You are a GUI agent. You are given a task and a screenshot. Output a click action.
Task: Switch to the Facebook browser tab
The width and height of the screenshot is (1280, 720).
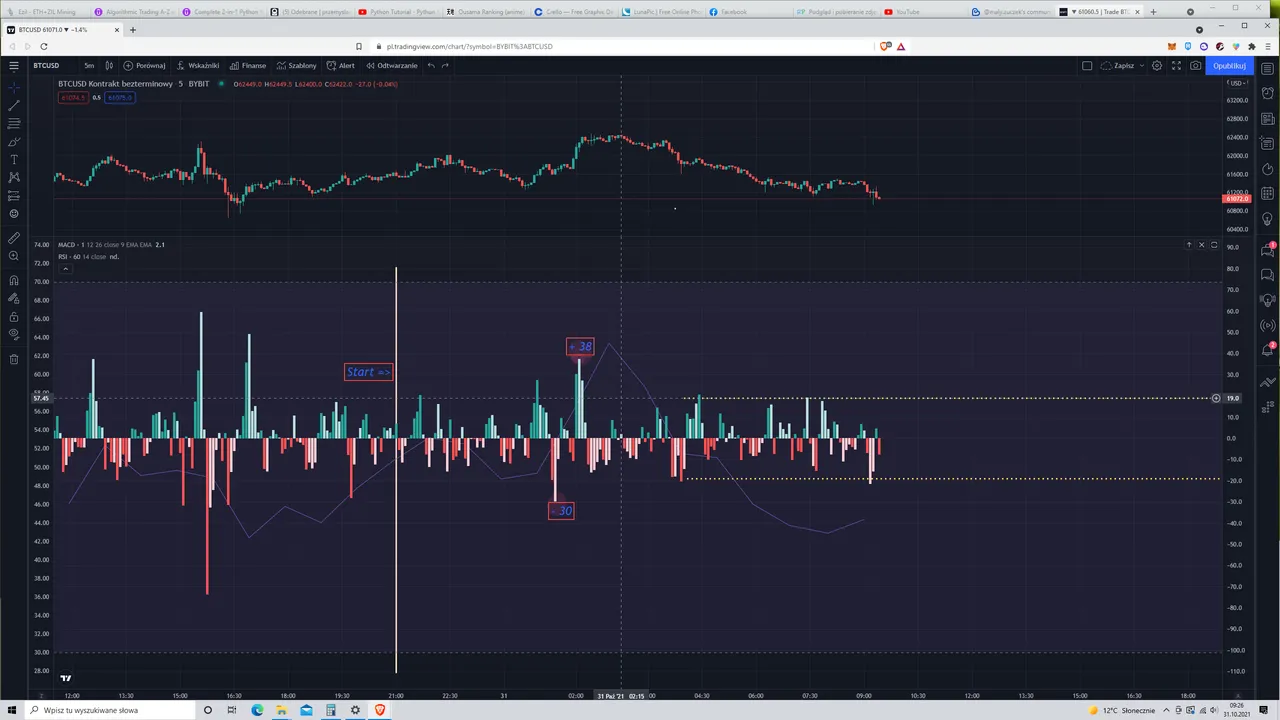pyautogui.click(x=729, y=12)
